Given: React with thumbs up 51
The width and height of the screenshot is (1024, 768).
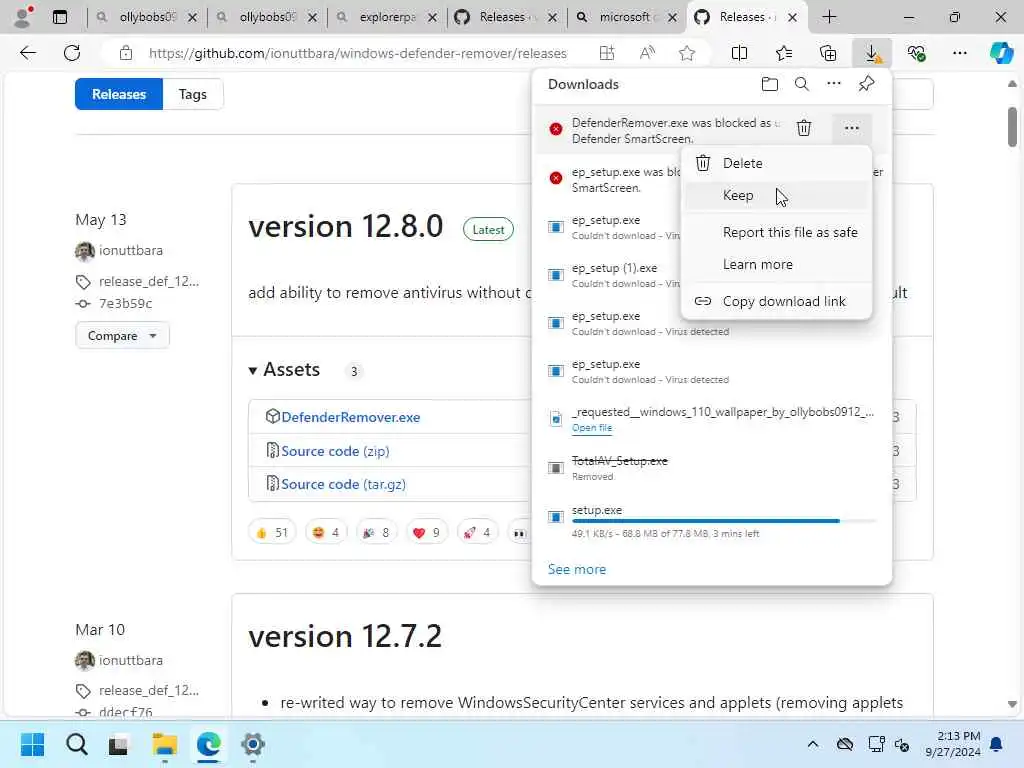Looking at the screenshot, I should [x=272, y=533].
